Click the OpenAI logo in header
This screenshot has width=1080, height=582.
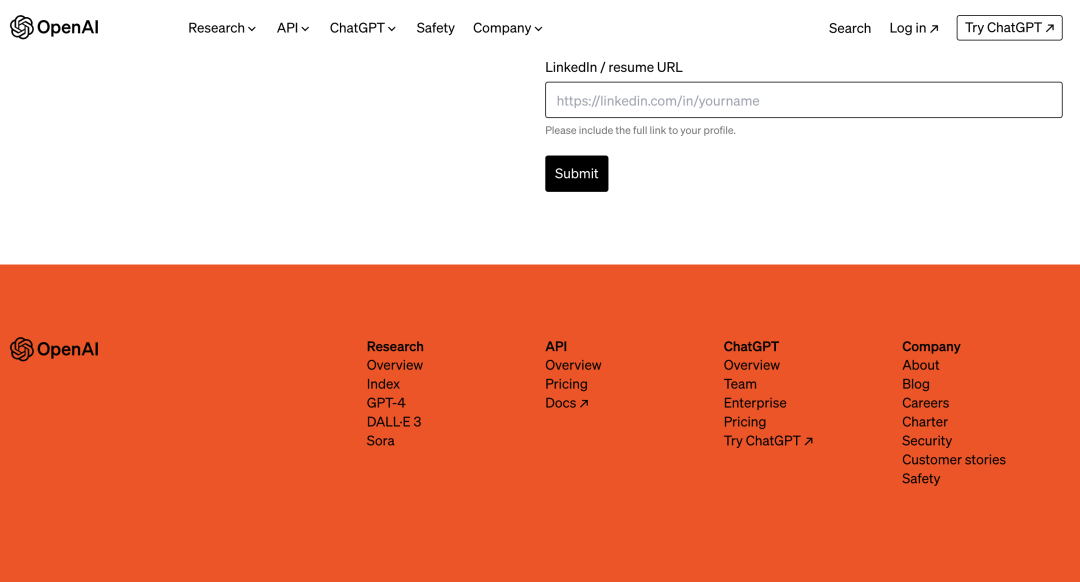tap(54, 28)
